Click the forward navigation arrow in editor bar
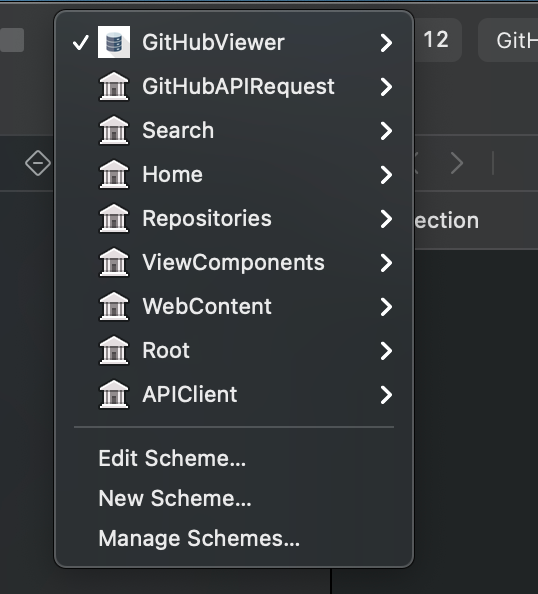 [x=457, y=163]
